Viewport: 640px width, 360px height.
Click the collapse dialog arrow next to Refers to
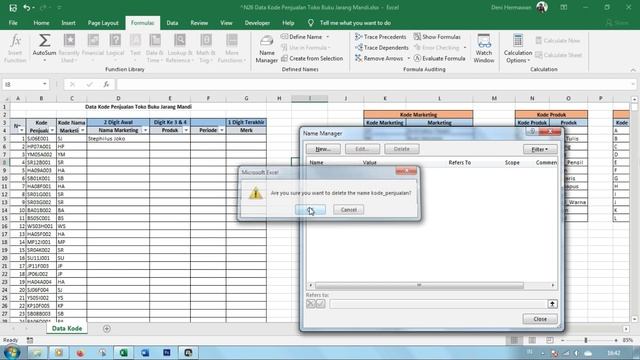point(552,304)
